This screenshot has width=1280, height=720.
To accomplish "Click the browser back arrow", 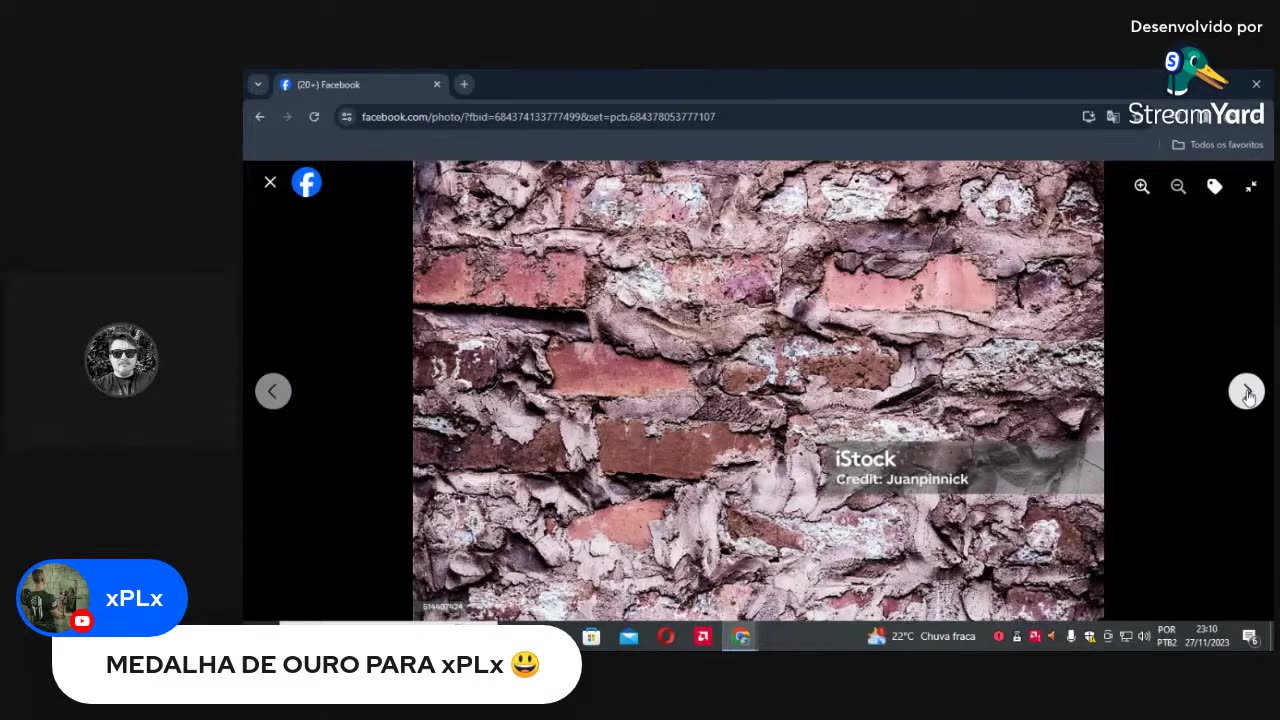I will (x=260, y=117).
